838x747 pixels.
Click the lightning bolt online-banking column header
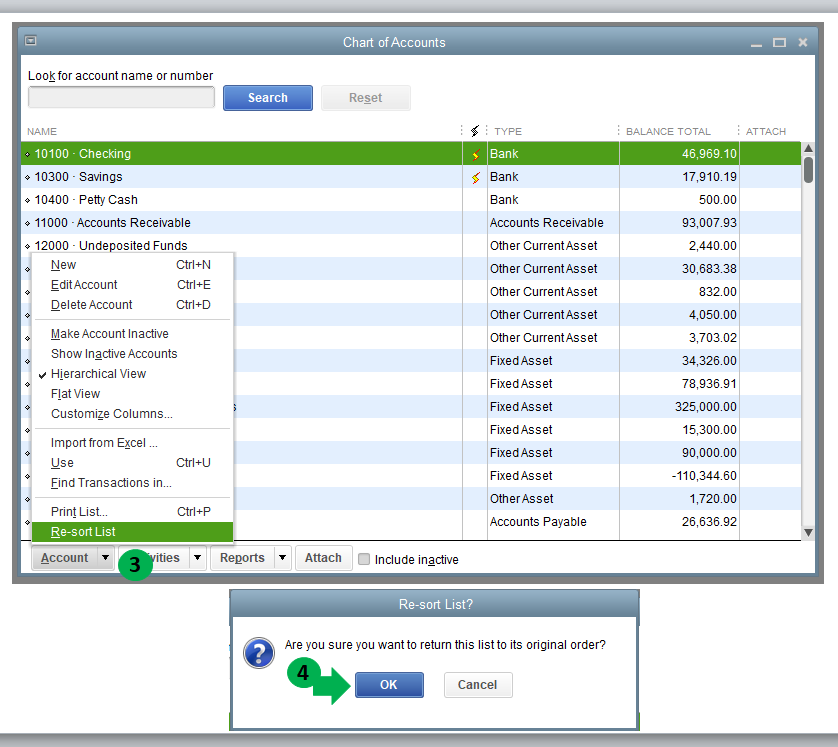point(475,131)
